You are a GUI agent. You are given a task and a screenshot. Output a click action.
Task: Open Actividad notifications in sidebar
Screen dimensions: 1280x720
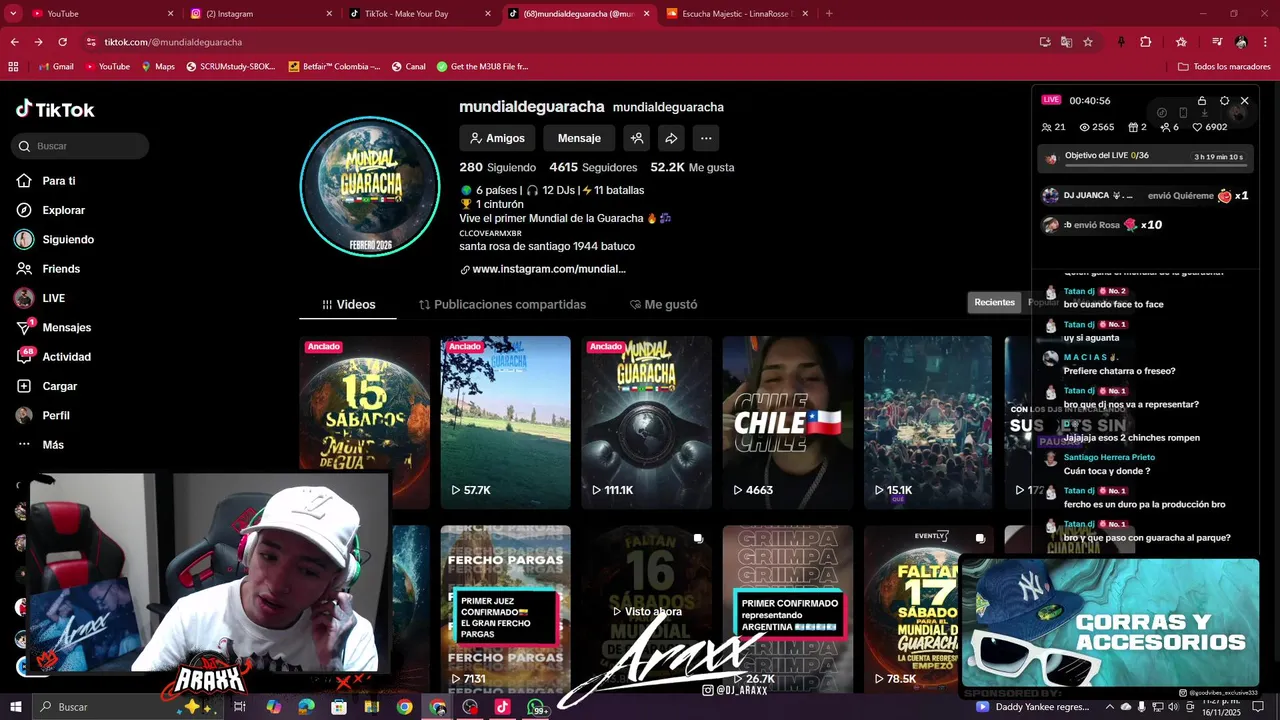click(54, 357)
